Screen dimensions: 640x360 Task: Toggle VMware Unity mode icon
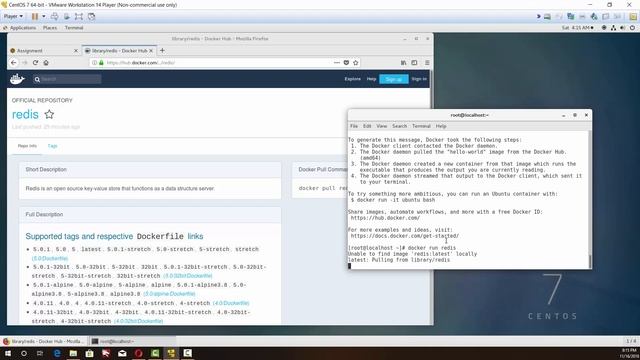[x=91, y=16]
